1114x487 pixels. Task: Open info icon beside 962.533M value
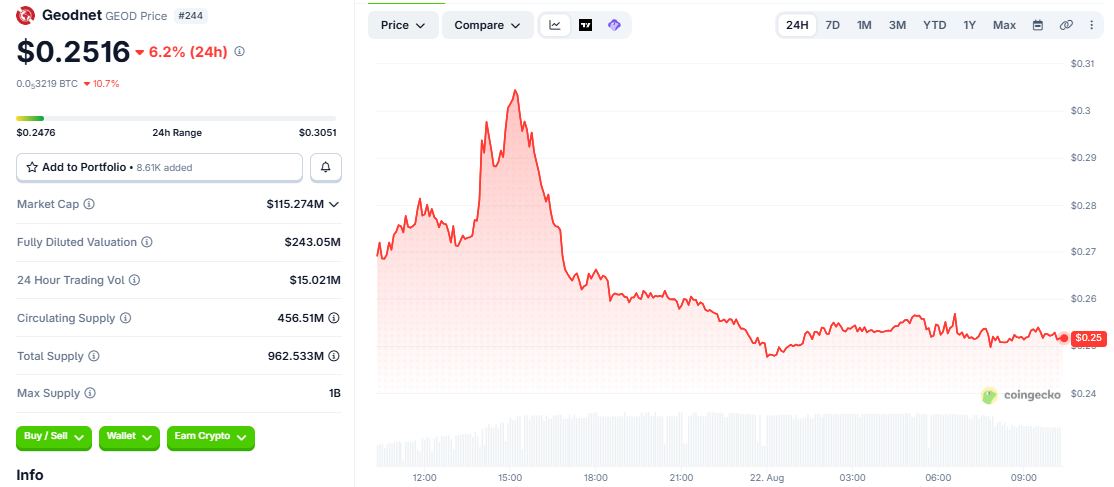point(334,355)
